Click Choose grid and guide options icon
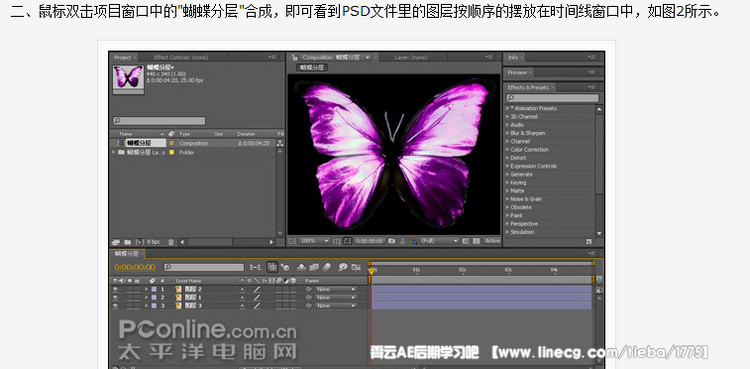The height and width of the screenshot is (369, 750). tap(337, 241)
